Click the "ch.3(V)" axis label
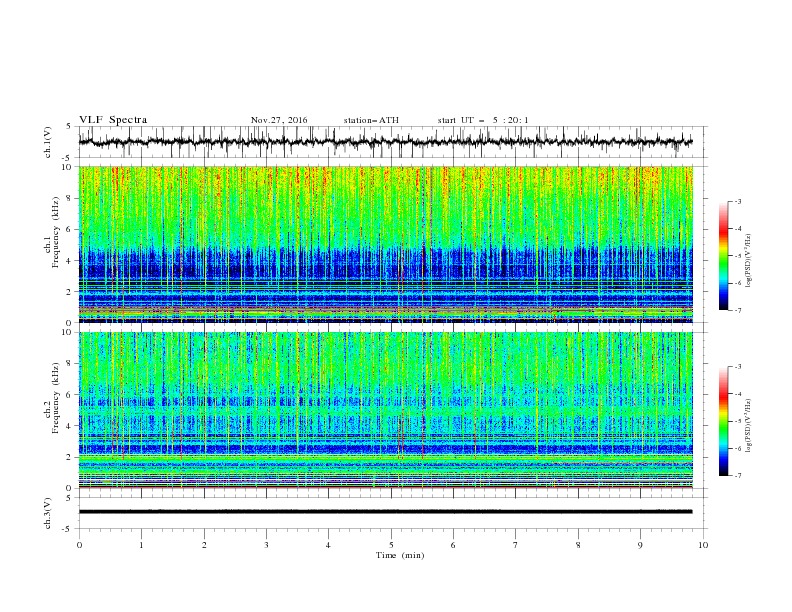Image resolution: width=792 pixels, height=612 pixels. tap(48, 513)
